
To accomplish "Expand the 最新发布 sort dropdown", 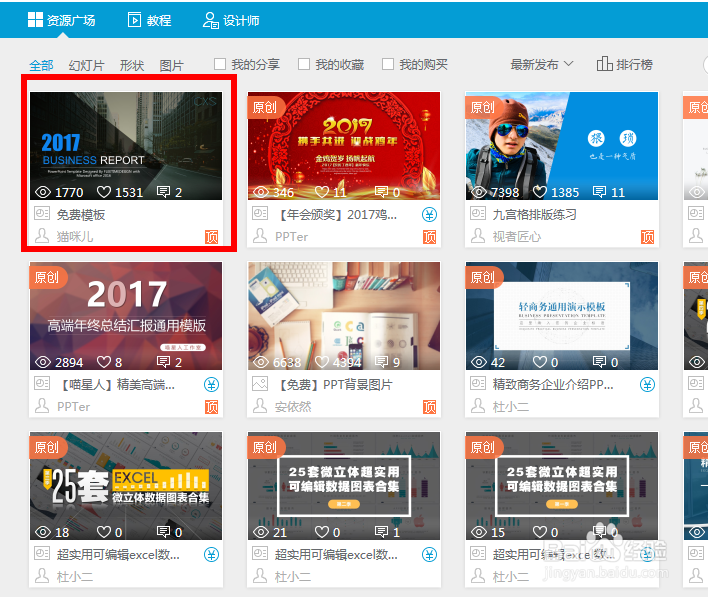I will pos(542,65).
